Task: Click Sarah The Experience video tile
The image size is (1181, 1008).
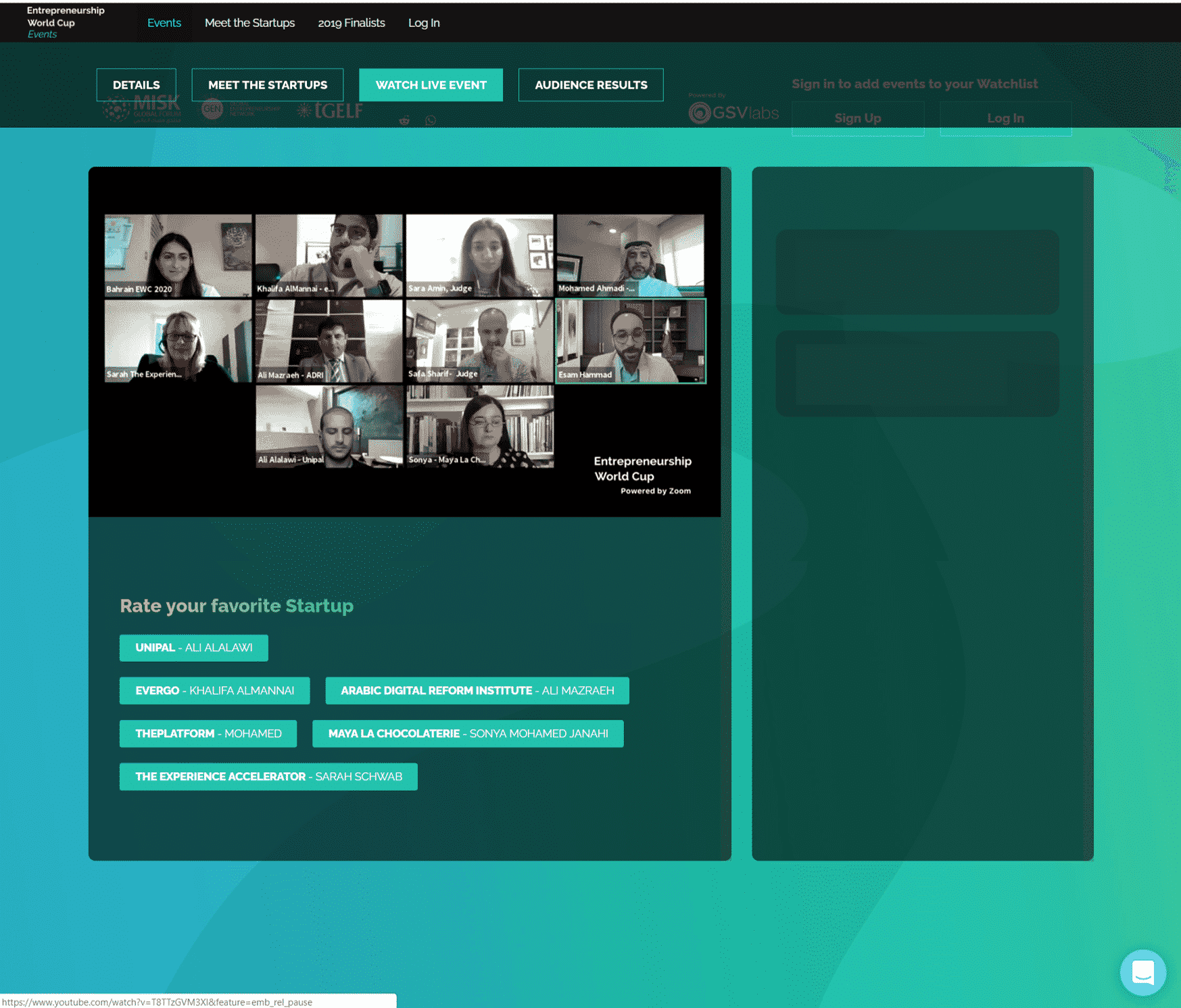Action: tap(178, 341)
